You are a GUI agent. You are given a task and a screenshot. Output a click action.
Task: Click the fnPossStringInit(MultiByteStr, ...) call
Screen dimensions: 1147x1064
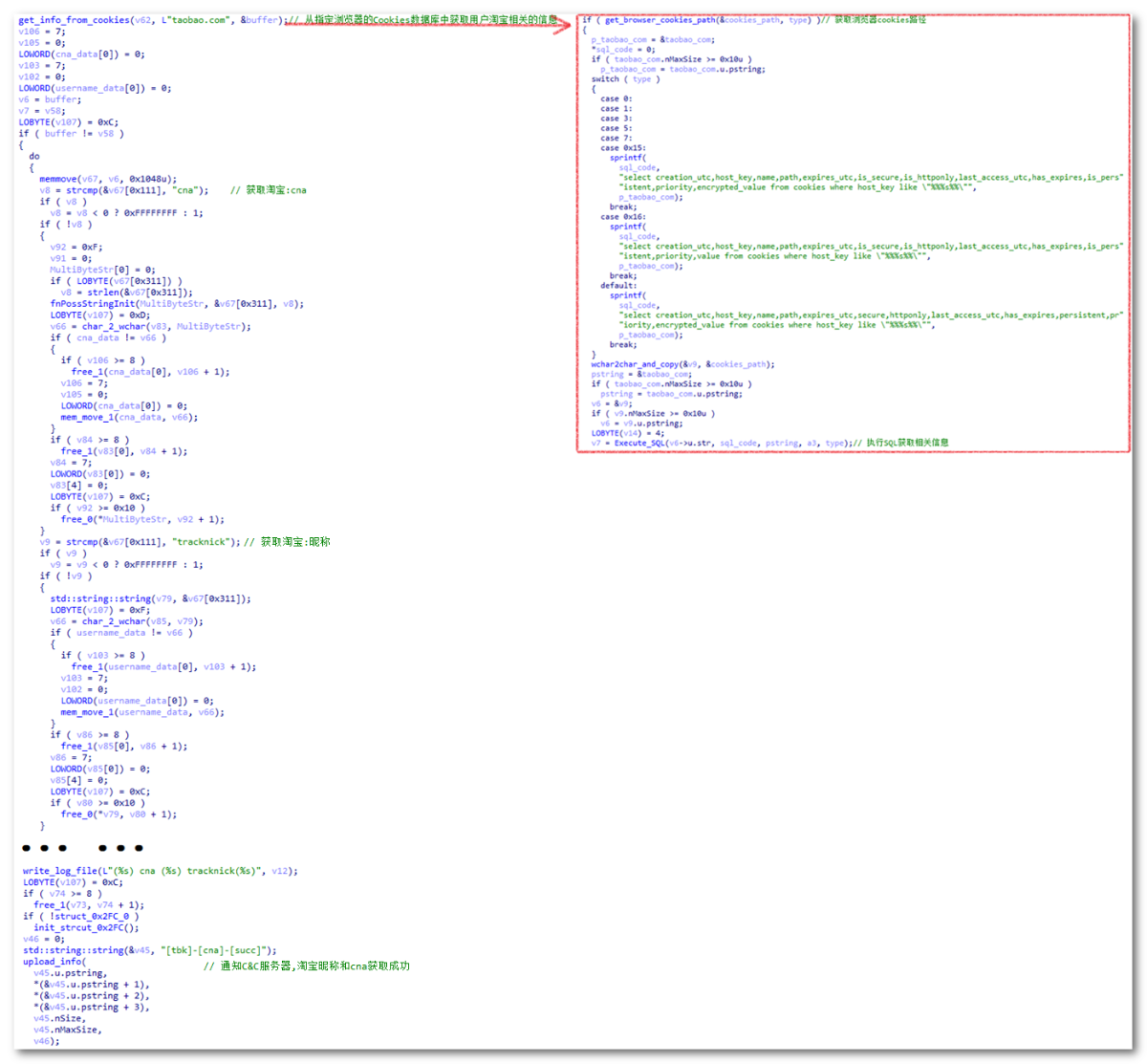[x=177, y=304]
